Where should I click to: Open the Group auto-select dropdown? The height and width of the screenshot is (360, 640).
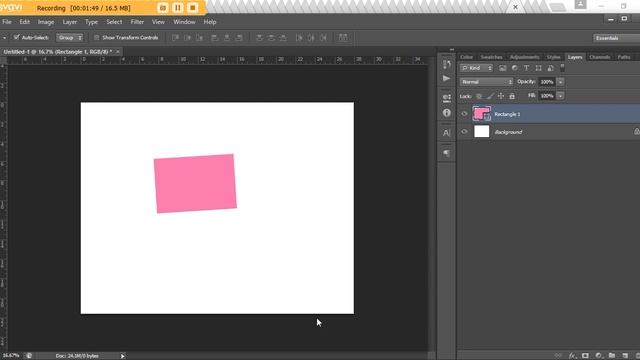pos(69,38)
